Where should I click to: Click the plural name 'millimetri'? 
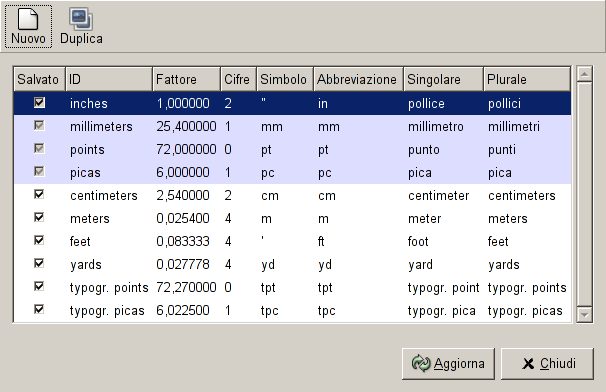tap(514, 127)
